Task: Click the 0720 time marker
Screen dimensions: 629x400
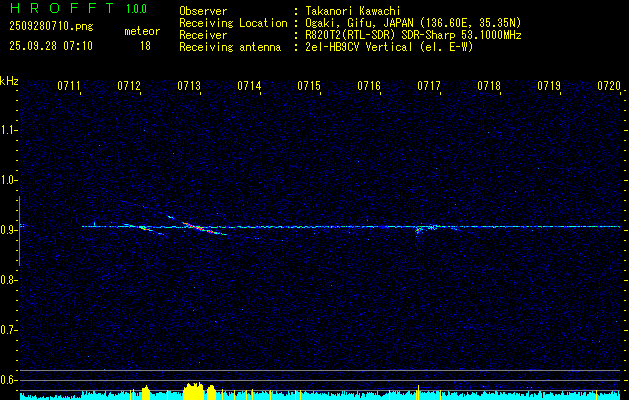Action: point(608,86)
